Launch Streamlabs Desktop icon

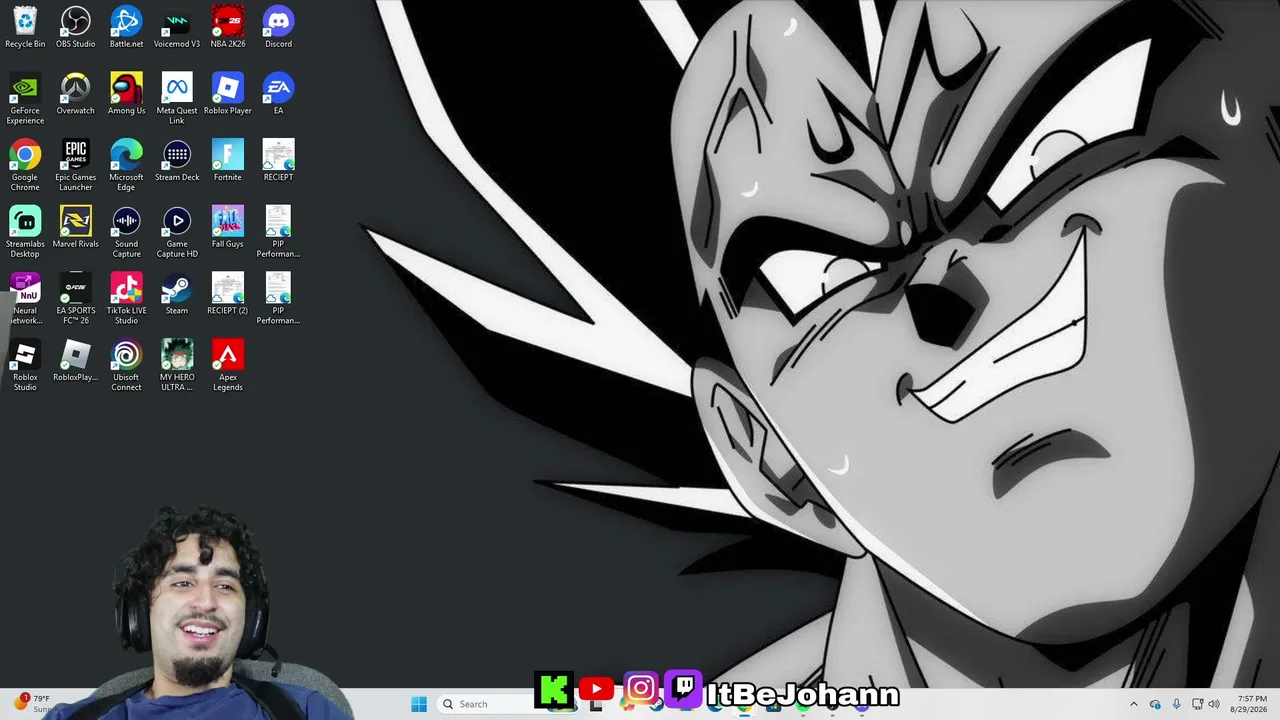25,232
